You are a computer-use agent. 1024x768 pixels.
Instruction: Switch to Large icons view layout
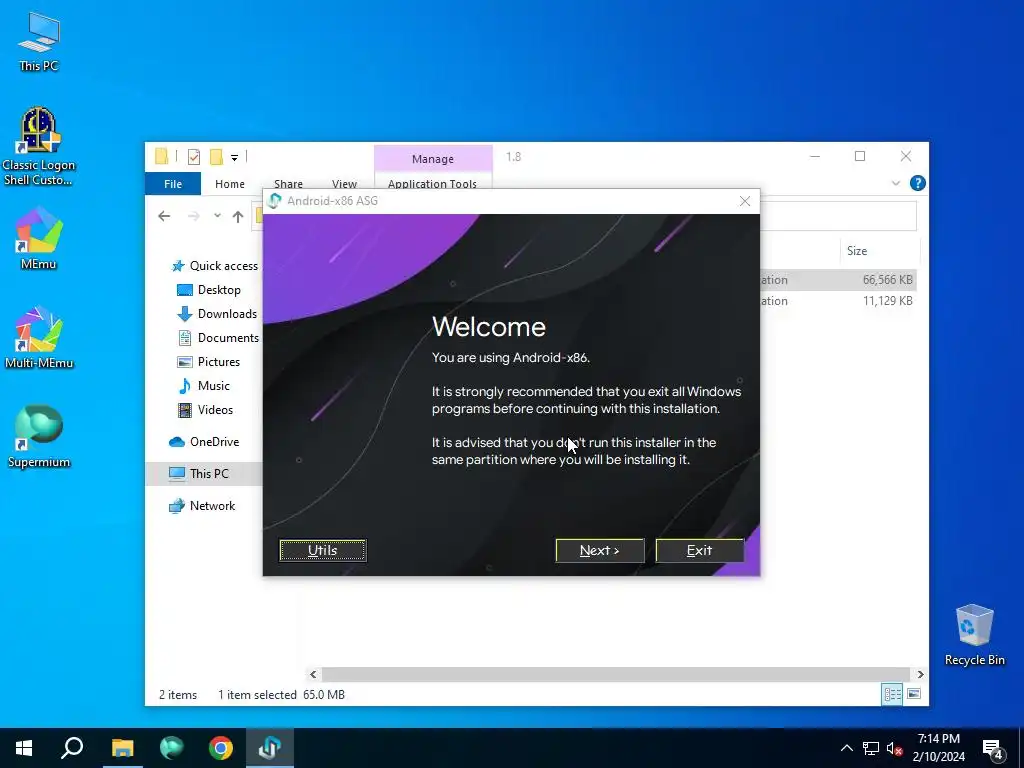click(x=914, y=694)
